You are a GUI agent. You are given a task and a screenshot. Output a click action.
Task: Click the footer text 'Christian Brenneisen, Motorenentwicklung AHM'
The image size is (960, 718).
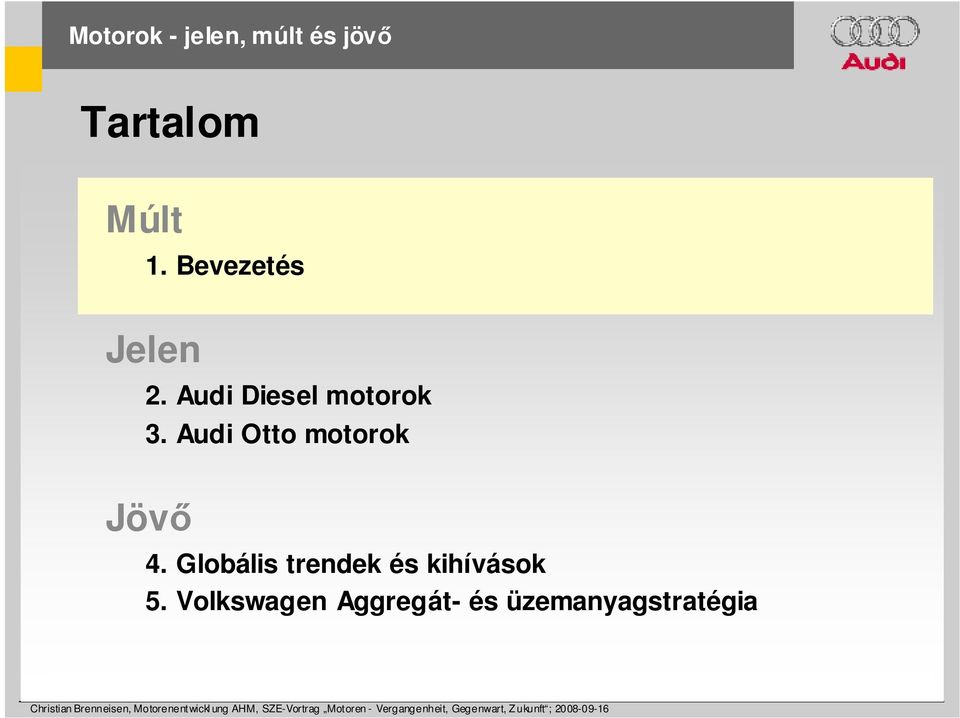pyautogui.click(x=141, y=709)
